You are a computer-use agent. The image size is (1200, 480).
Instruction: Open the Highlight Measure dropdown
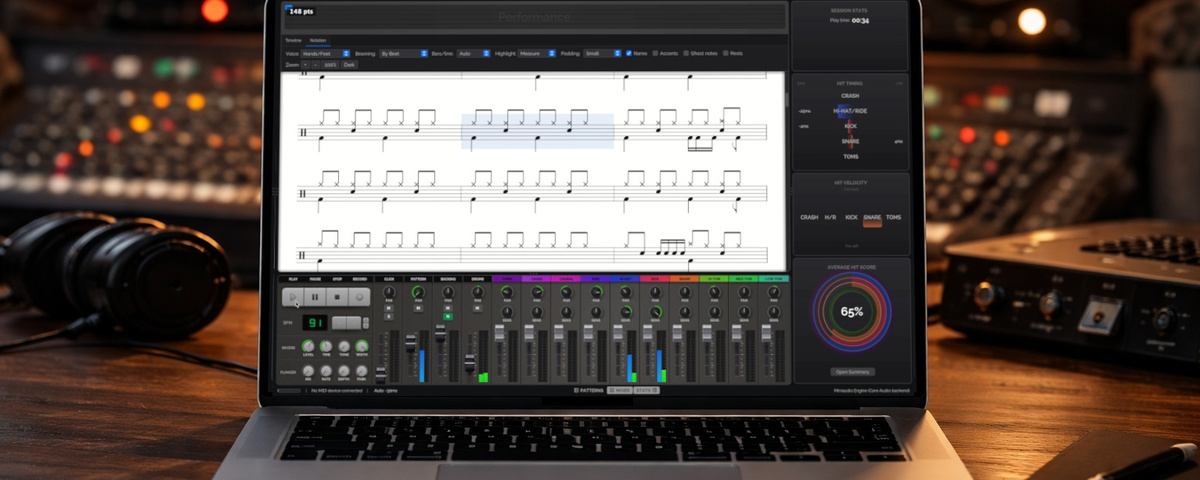tap(537, 53)
